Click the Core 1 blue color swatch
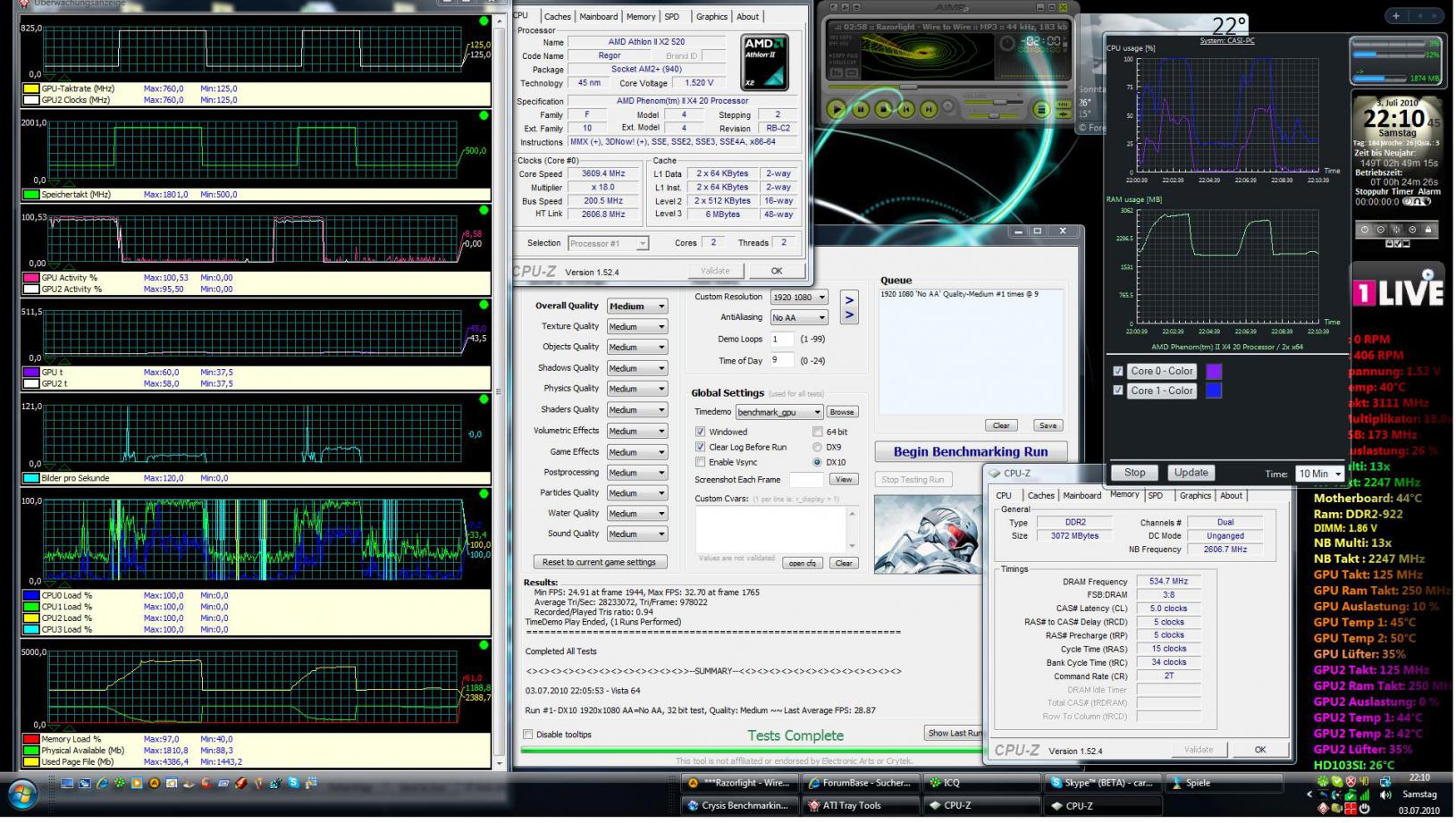Image resolution: width=1456 pixels, height=823 pixels. 1214,391
